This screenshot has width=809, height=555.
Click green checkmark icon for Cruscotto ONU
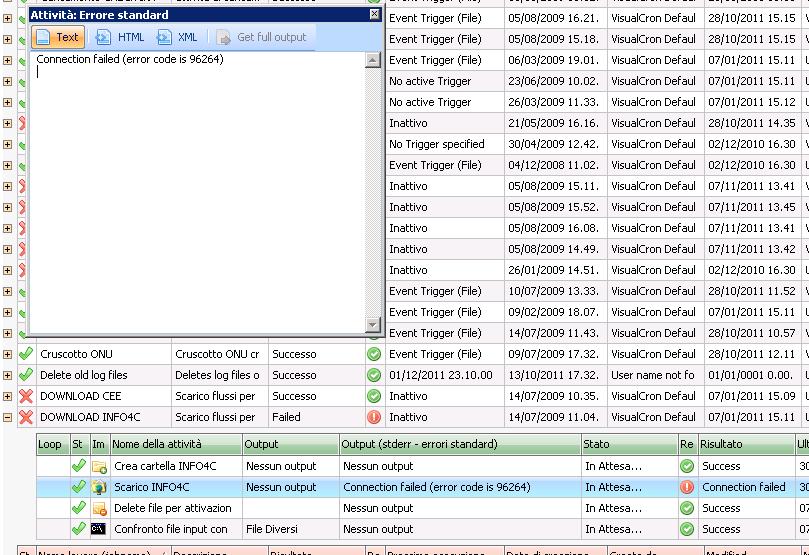[x=26, y=354]
